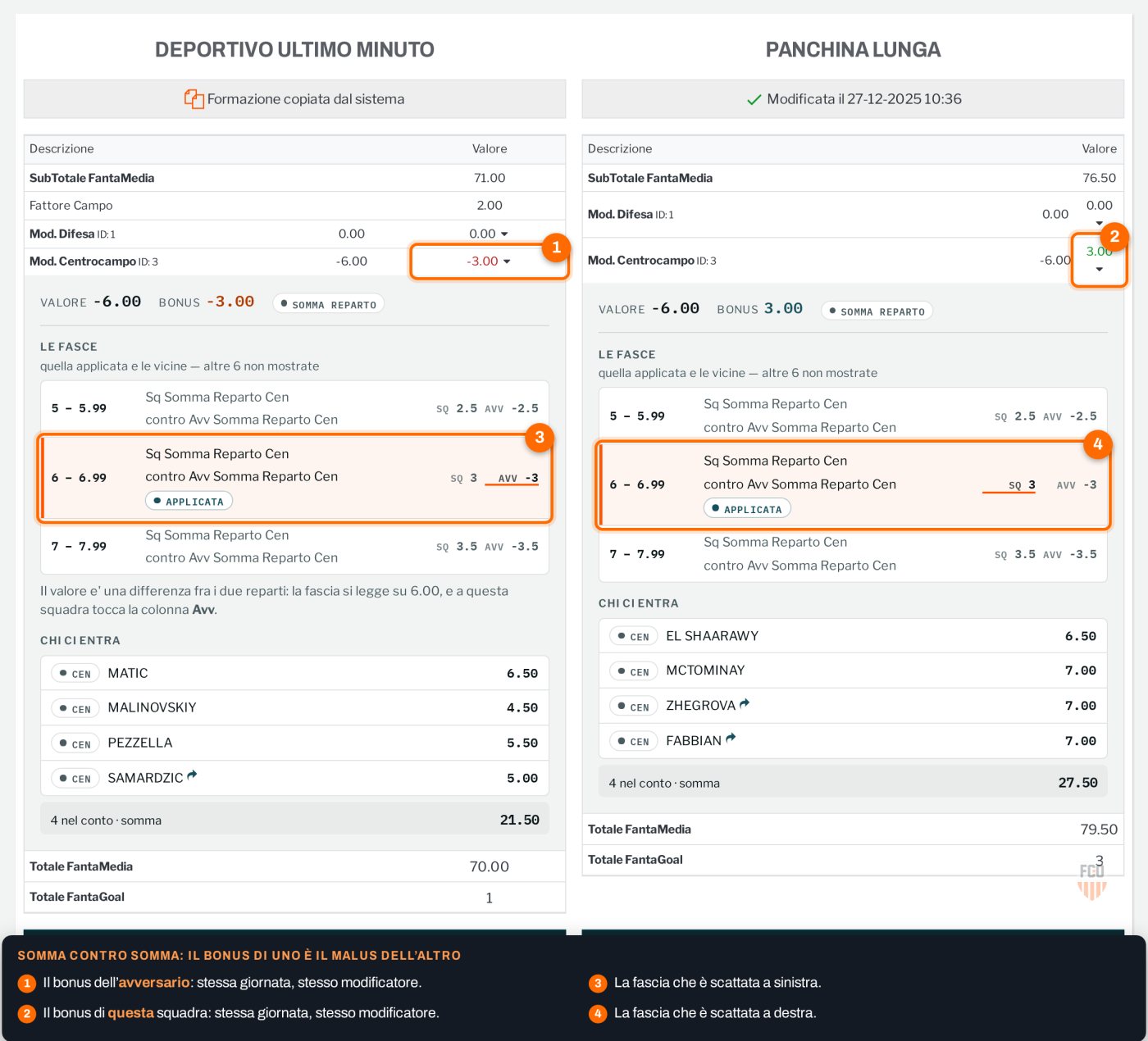Select player FABBIAN by name
Image resolution: width=1148 pixels, height=1041 pixels.
point(694,741)
